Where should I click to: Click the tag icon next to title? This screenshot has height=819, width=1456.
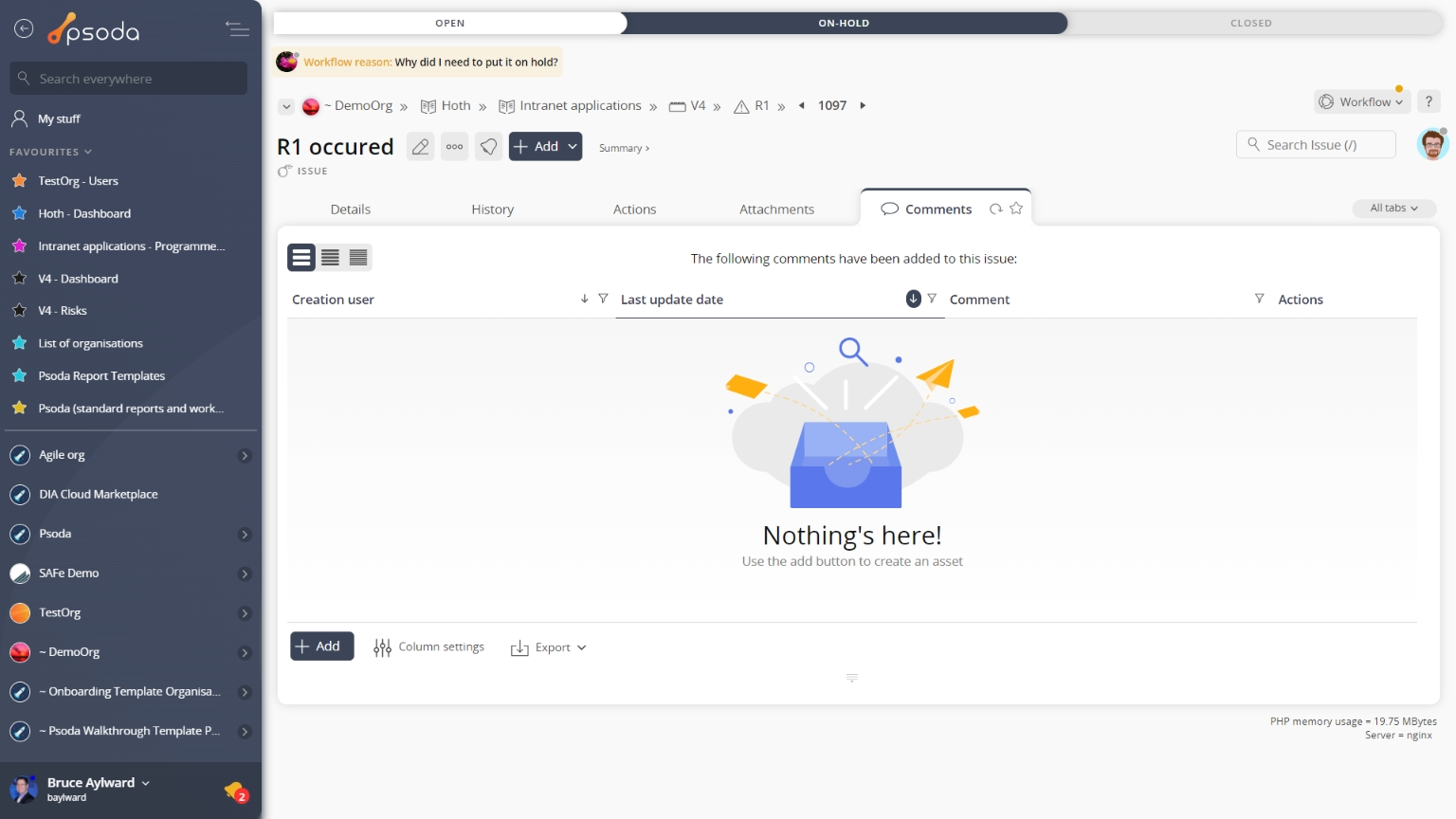(488, 147)
